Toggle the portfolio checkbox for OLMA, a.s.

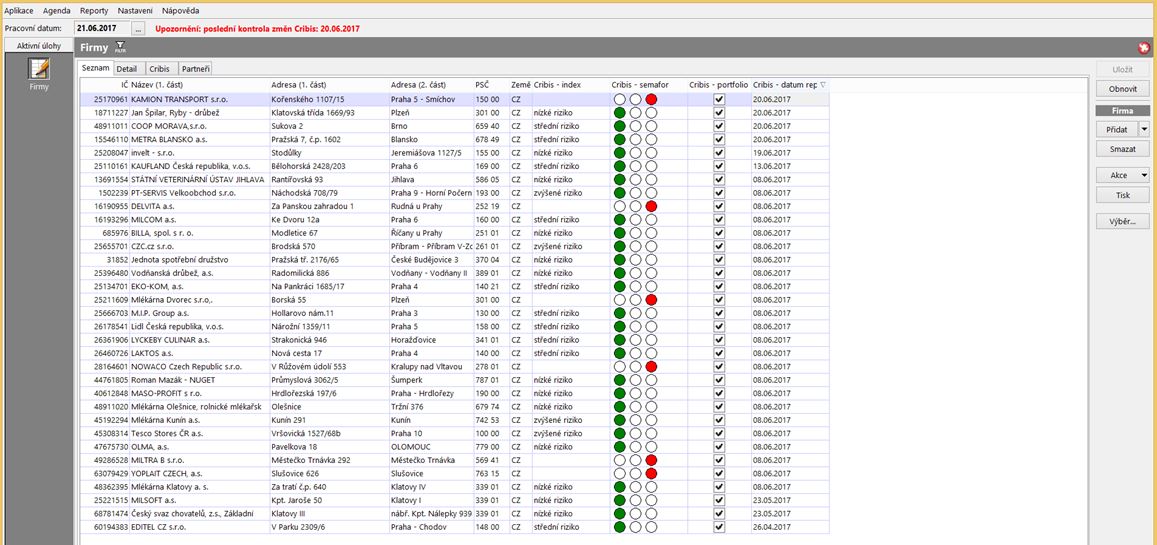(x=719, y=447)
